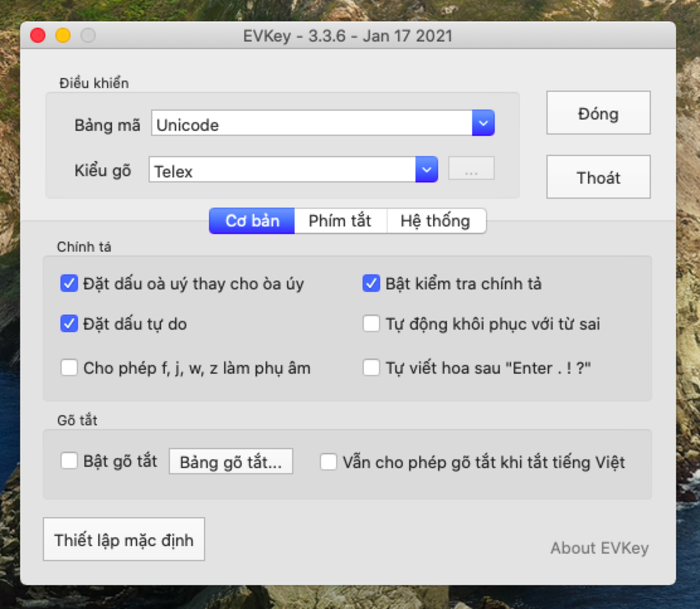Open the Bảng mã Unicode dropdown arrow
This screenshot has width=700, height=609.
click(483, 123)
